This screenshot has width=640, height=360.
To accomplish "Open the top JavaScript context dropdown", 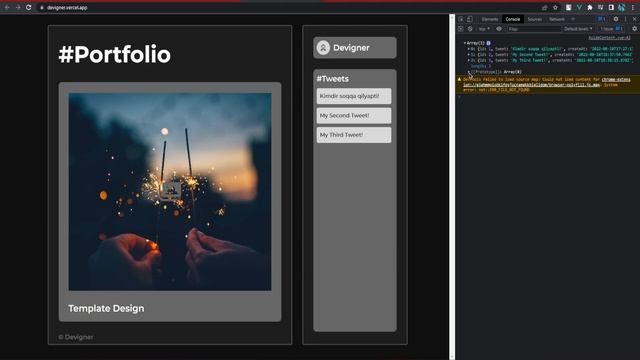I will coord(484,29).
